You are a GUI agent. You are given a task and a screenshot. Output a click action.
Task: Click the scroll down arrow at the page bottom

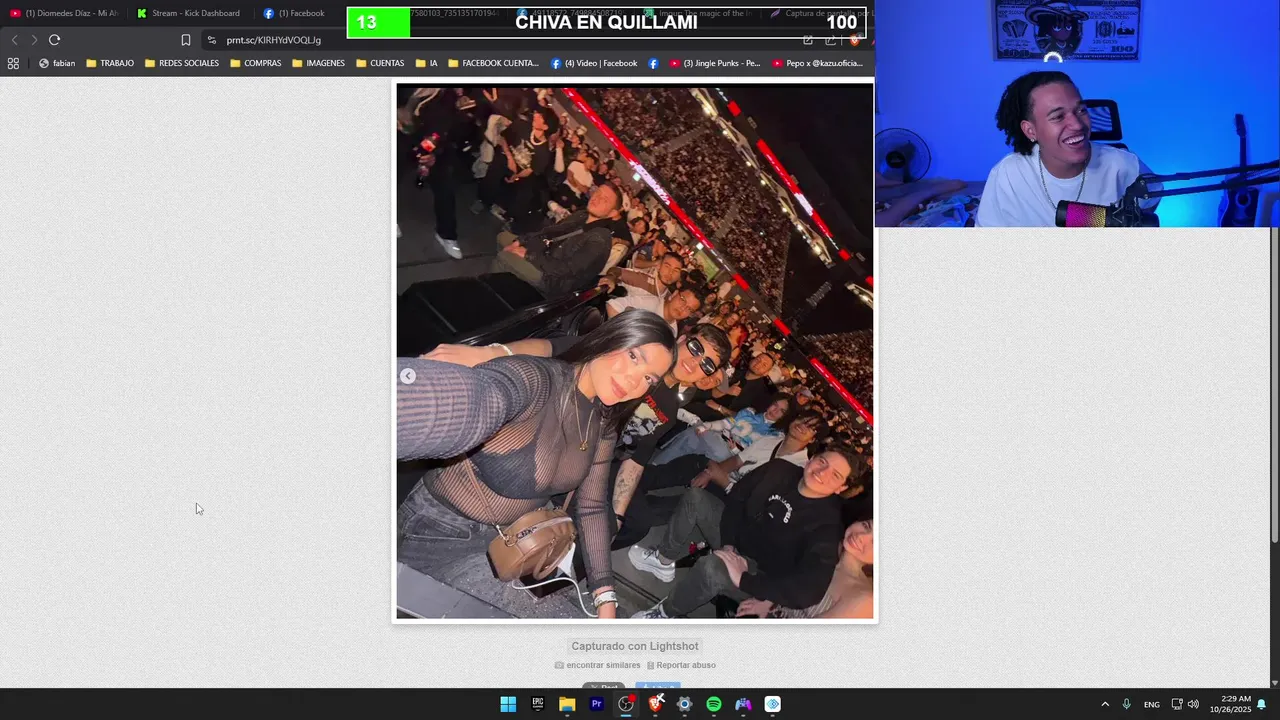point(1274,683)
